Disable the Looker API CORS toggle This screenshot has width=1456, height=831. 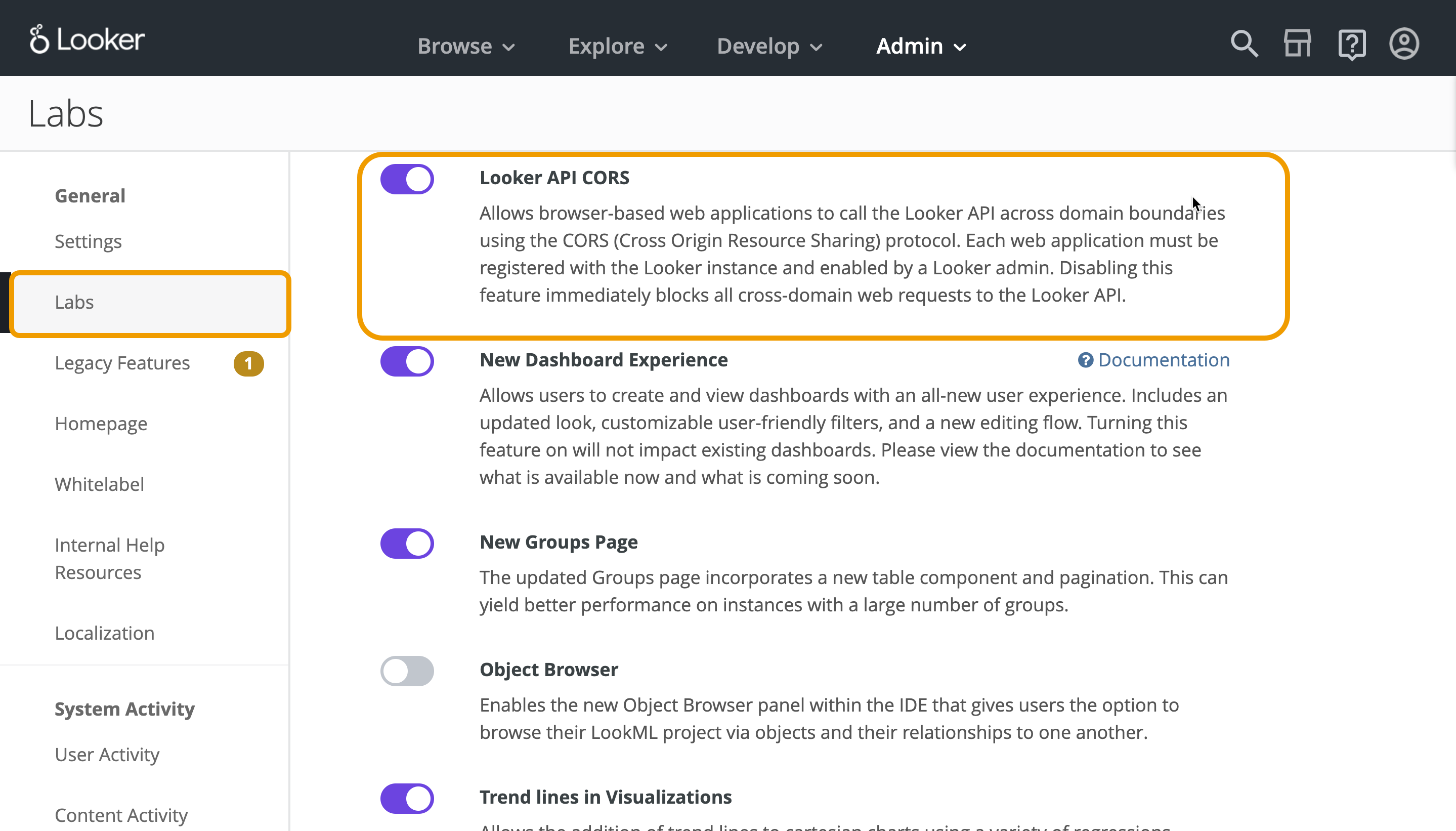(407, 179)
